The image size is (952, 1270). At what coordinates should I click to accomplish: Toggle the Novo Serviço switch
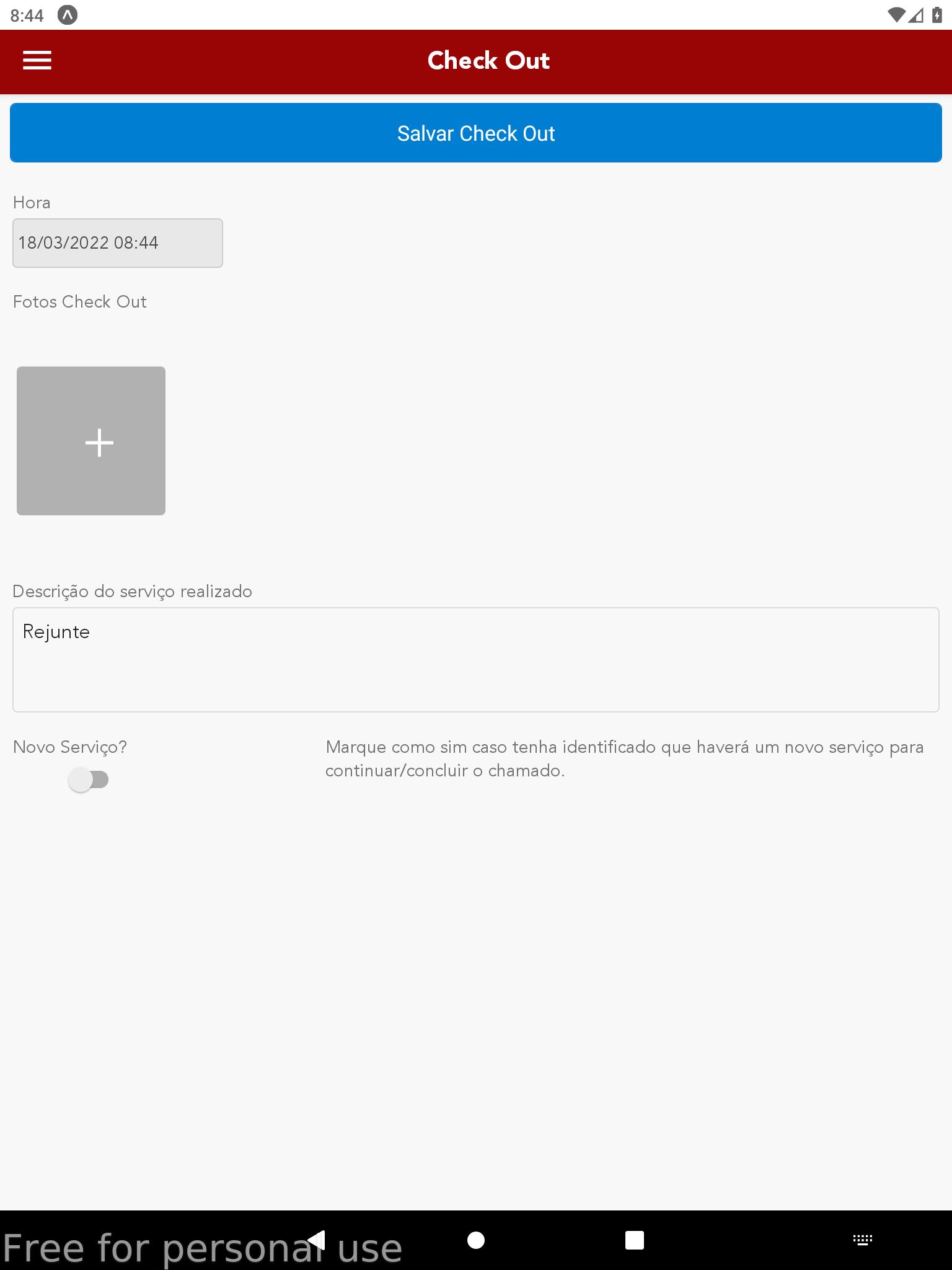click(89, 779)
